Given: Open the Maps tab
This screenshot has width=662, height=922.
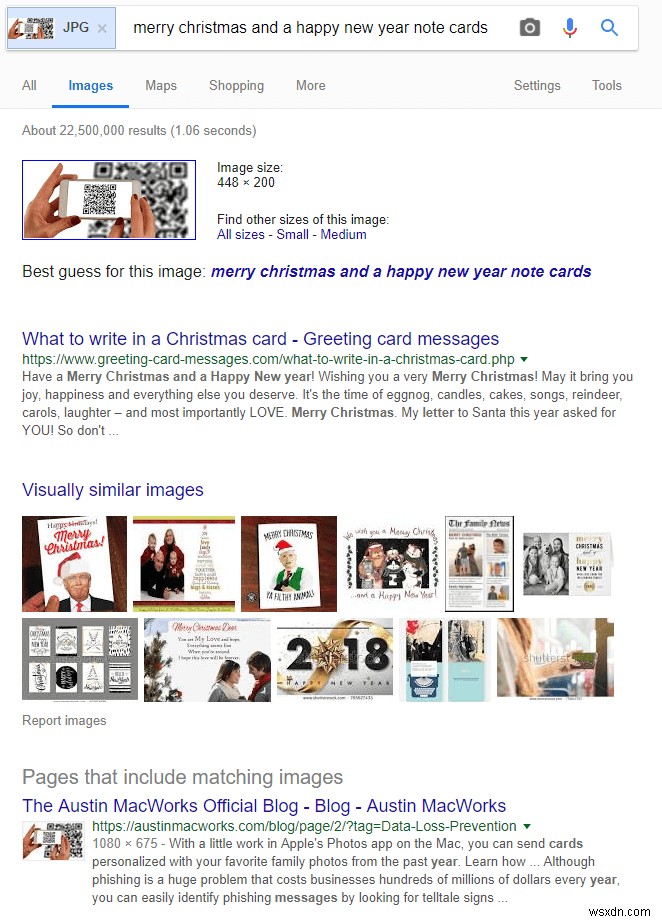Looking at the screenshot, I should coord(161,85).
